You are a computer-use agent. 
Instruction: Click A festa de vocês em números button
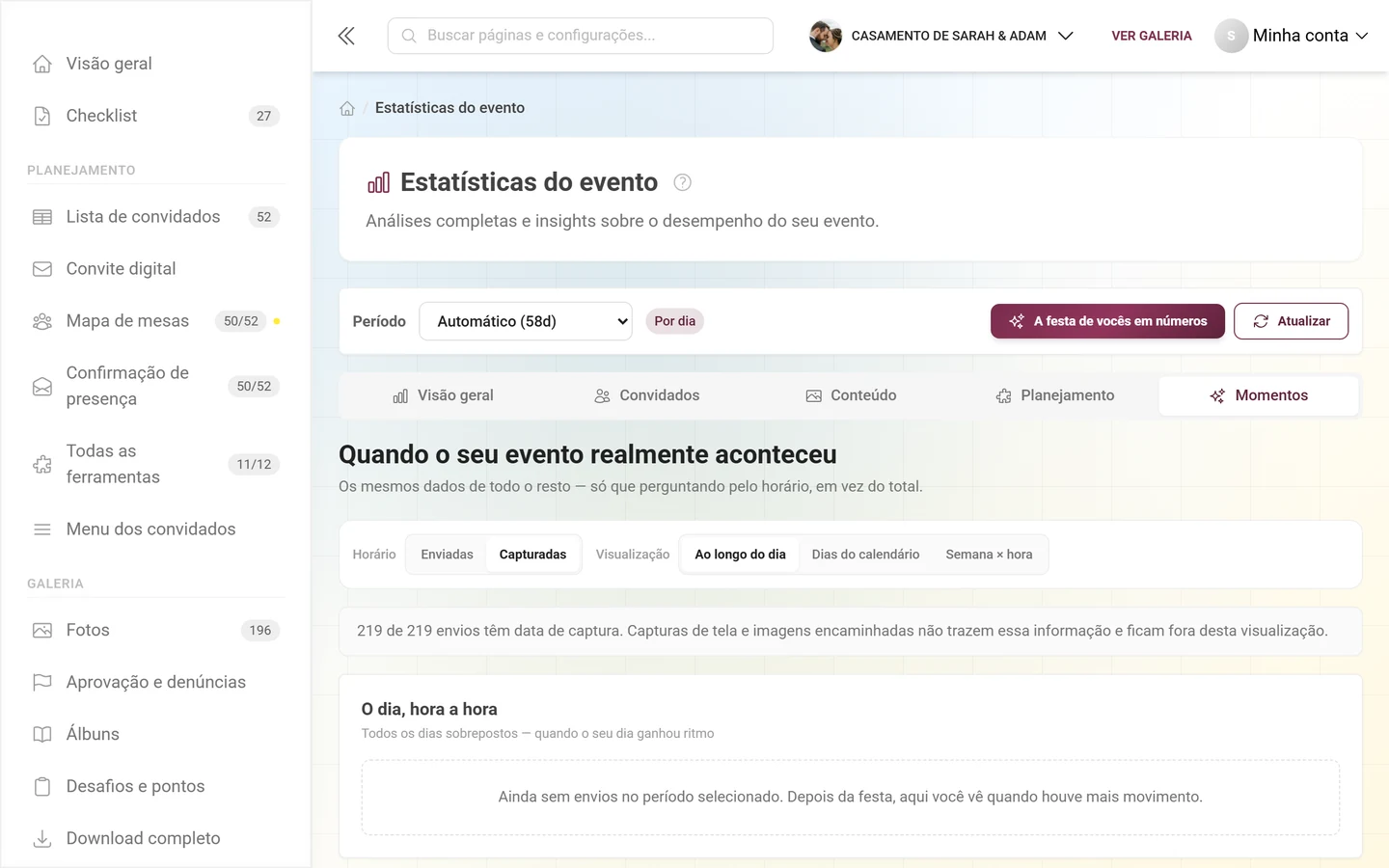tap(1107, 321)
